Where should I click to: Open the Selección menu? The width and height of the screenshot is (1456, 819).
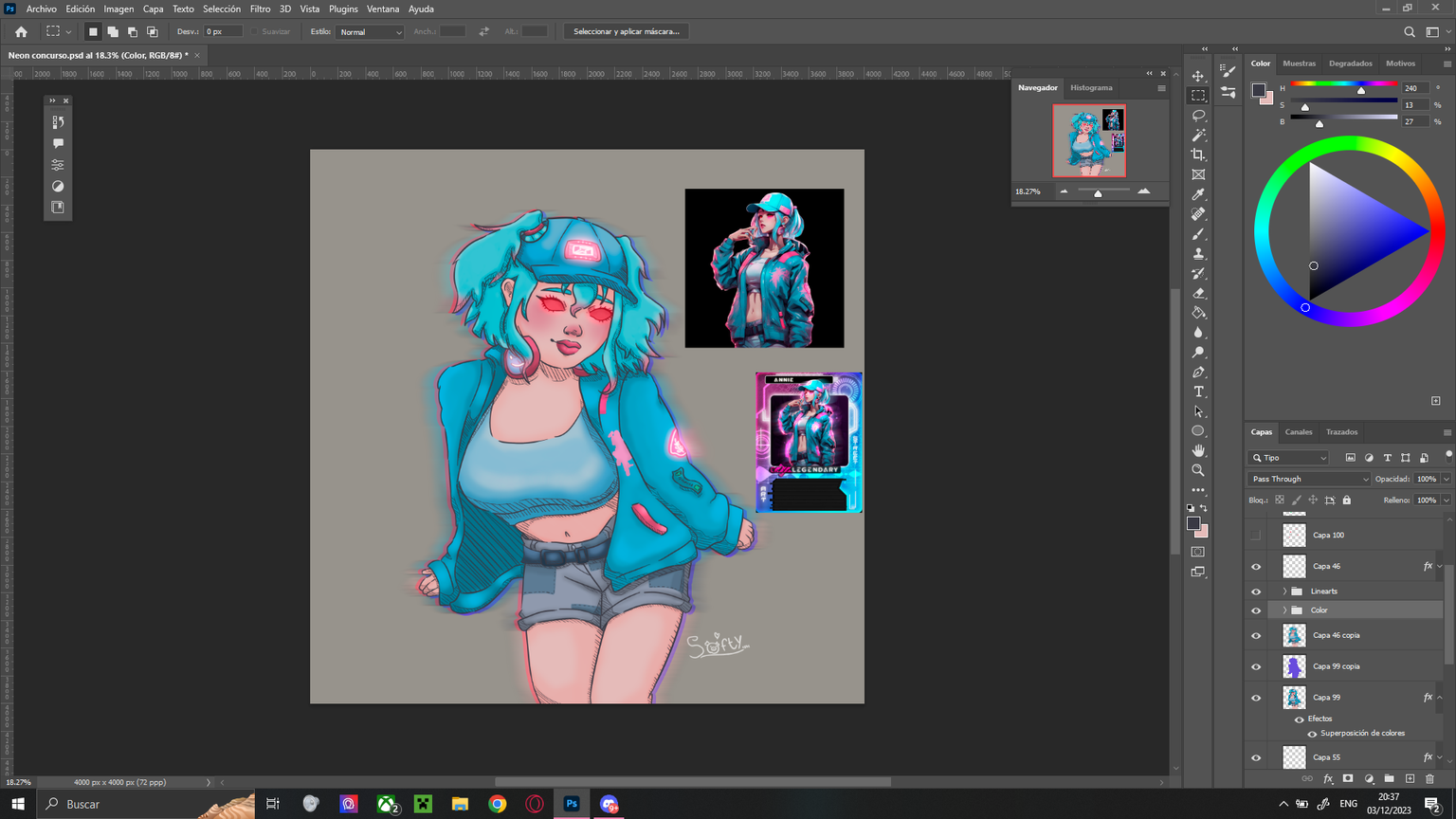pos(222,9)
